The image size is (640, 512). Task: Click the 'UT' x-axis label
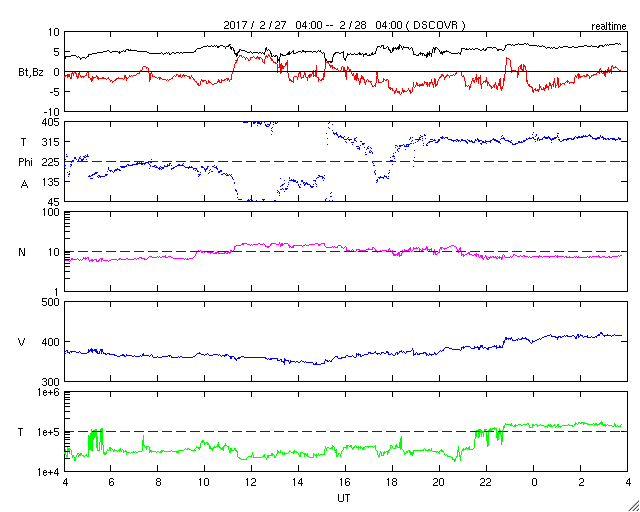coord(344,499)
